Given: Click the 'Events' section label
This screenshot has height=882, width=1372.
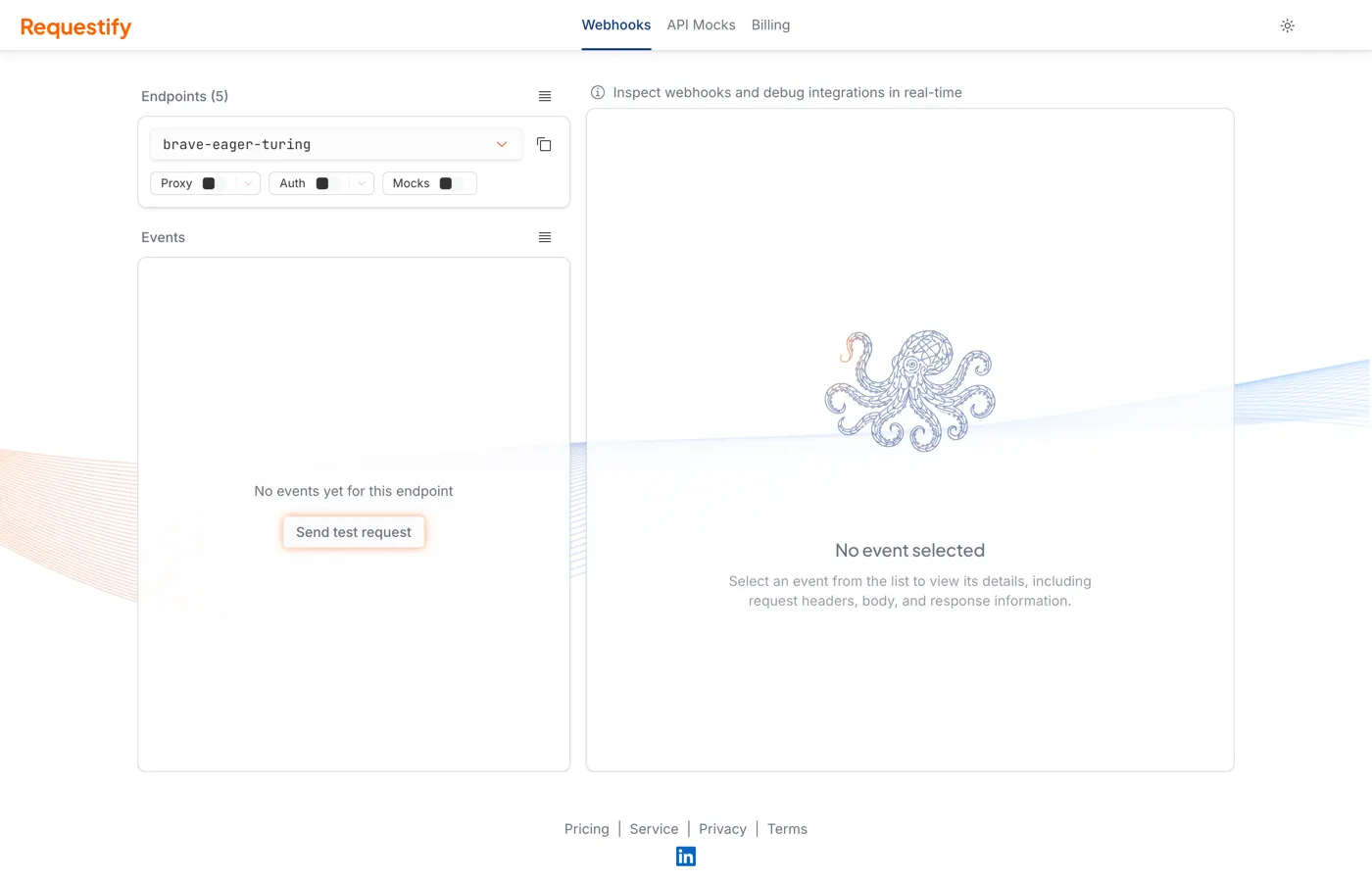Looking at the screenshot, I should (163, 237).
